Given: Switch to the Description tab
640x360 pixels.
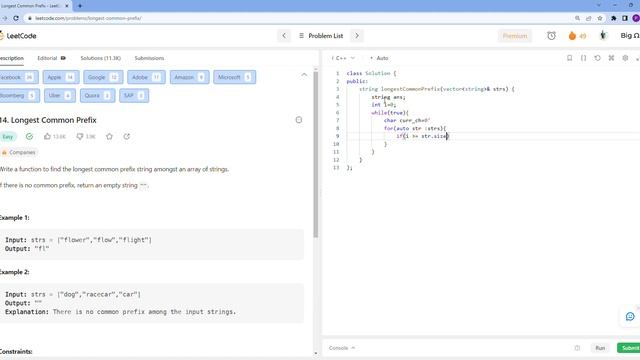Looking at the screenshot, I should click(12, 58).
